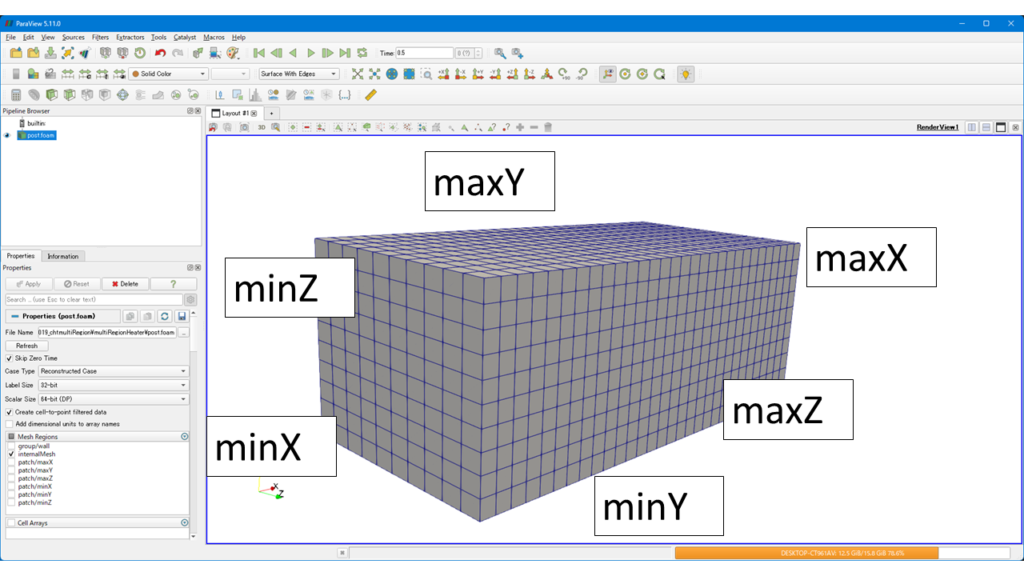This screenshot has width=1024, height=576.
Task: Click the light bulb Light Kit icon
Action: click(685, 74)
